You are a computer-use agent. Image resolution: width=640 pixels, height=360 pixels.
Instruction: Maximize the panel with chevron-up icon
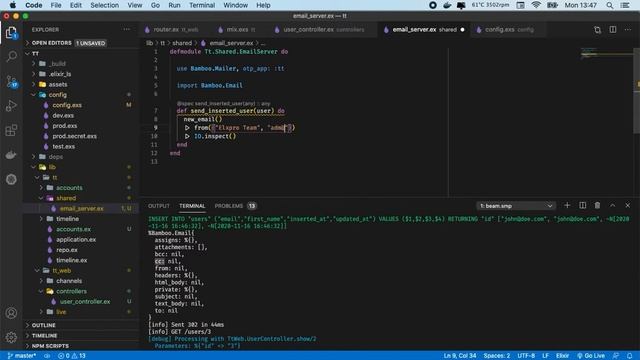point(613,205)
